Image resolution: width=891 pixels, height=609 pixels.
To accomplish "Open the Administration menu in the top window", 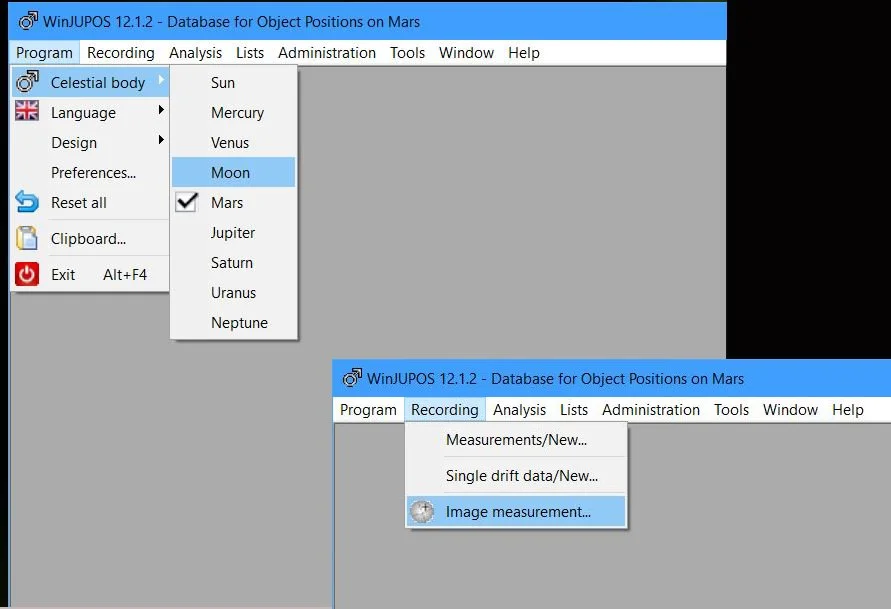I will point(327,53).
